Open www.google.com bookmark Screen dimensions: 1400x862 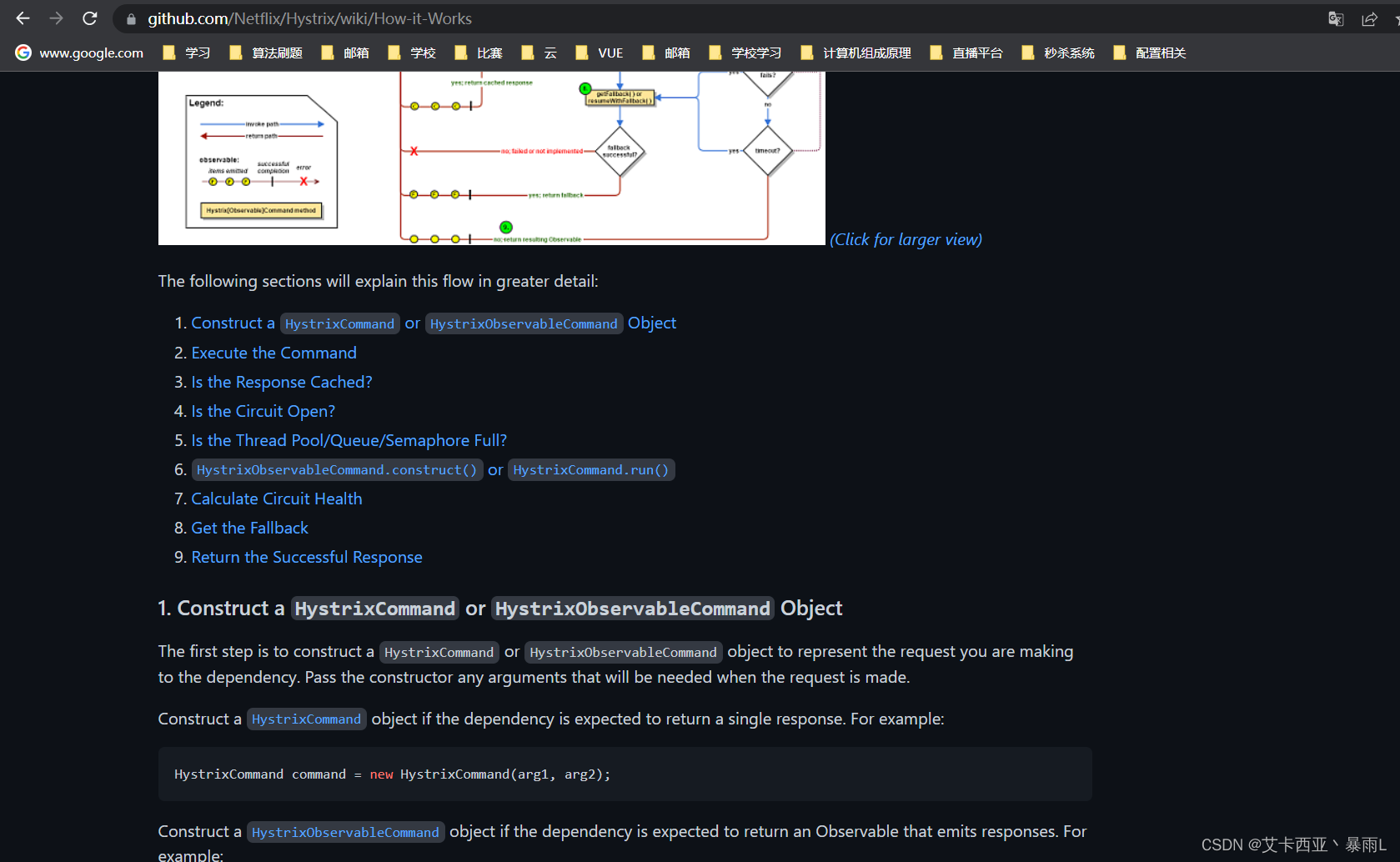tap(79, 53)
